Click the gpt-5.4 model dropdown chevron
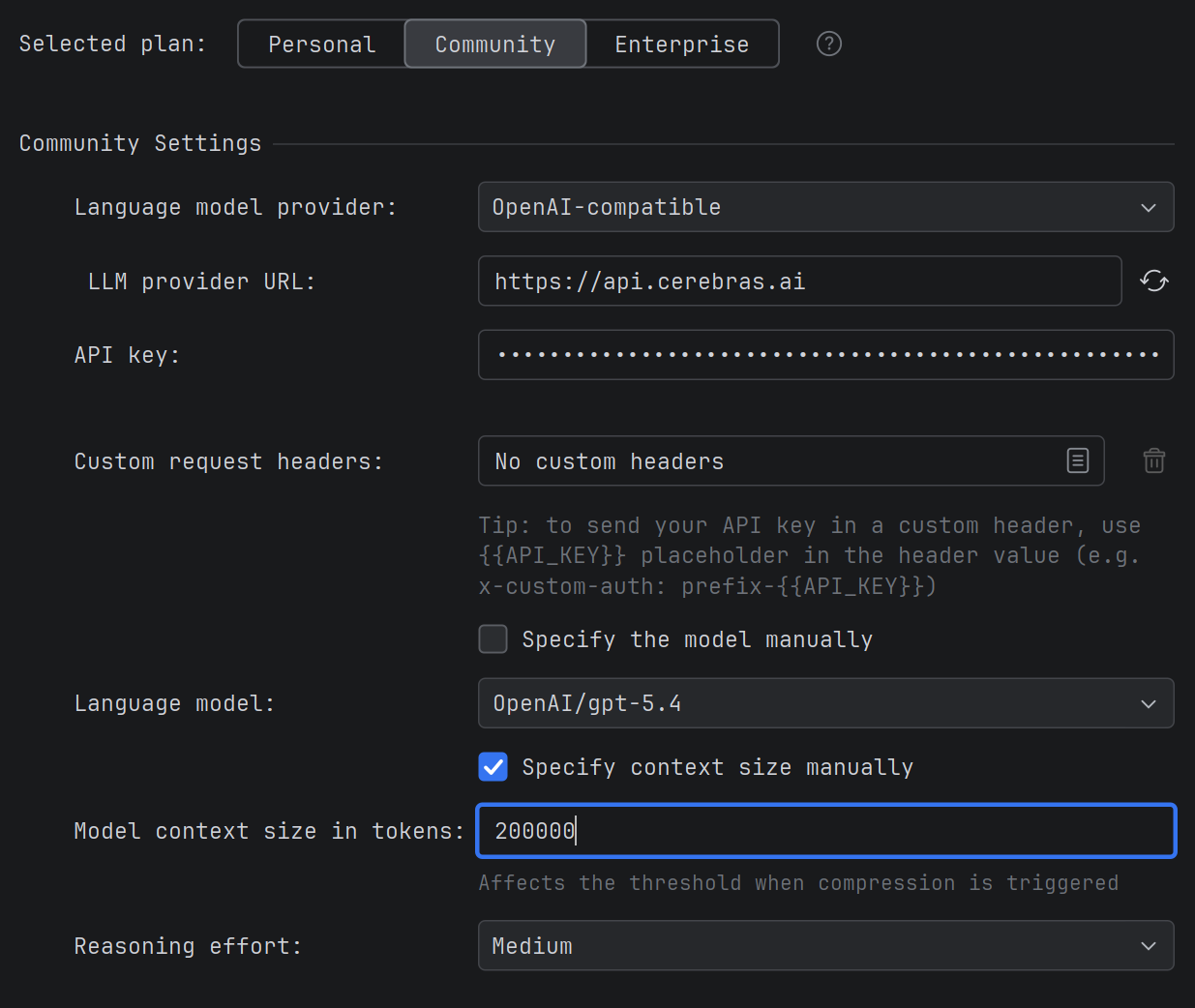 [x=1148, y=703]
